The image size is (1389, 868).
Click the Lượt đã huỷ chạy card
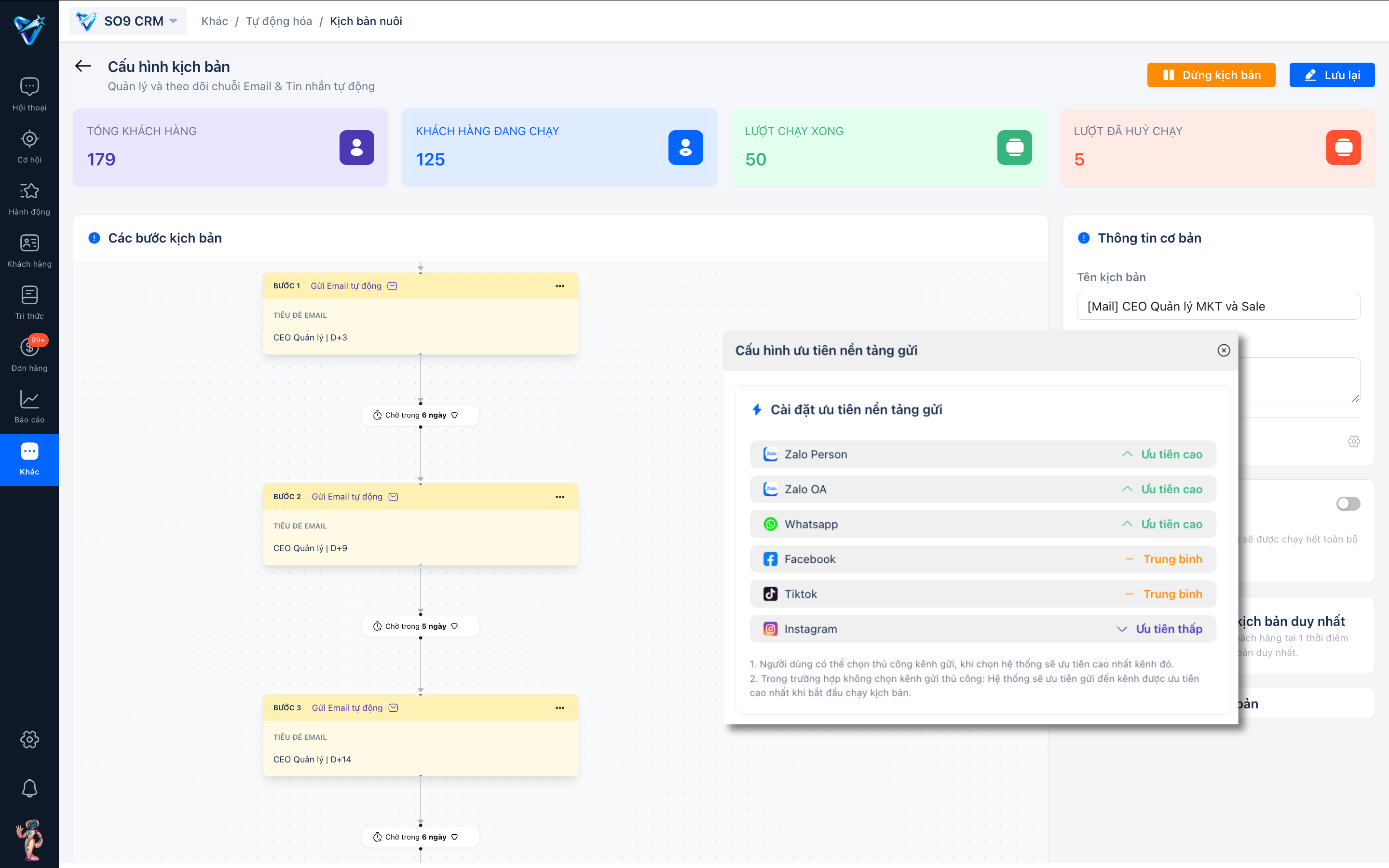click(1217, 148)
